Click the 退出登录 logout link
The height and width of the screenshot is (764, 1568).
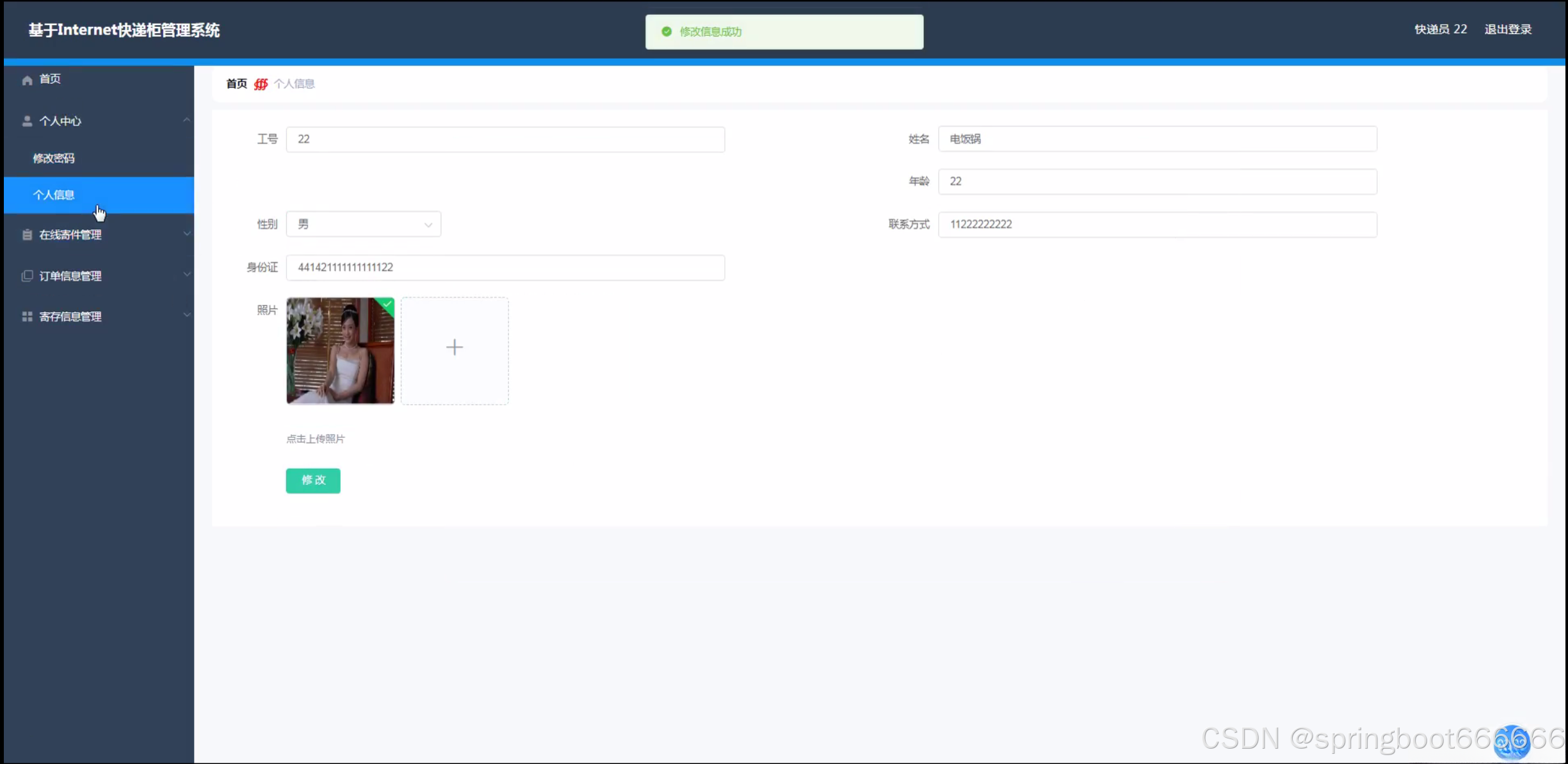[x=1508, y=29]
